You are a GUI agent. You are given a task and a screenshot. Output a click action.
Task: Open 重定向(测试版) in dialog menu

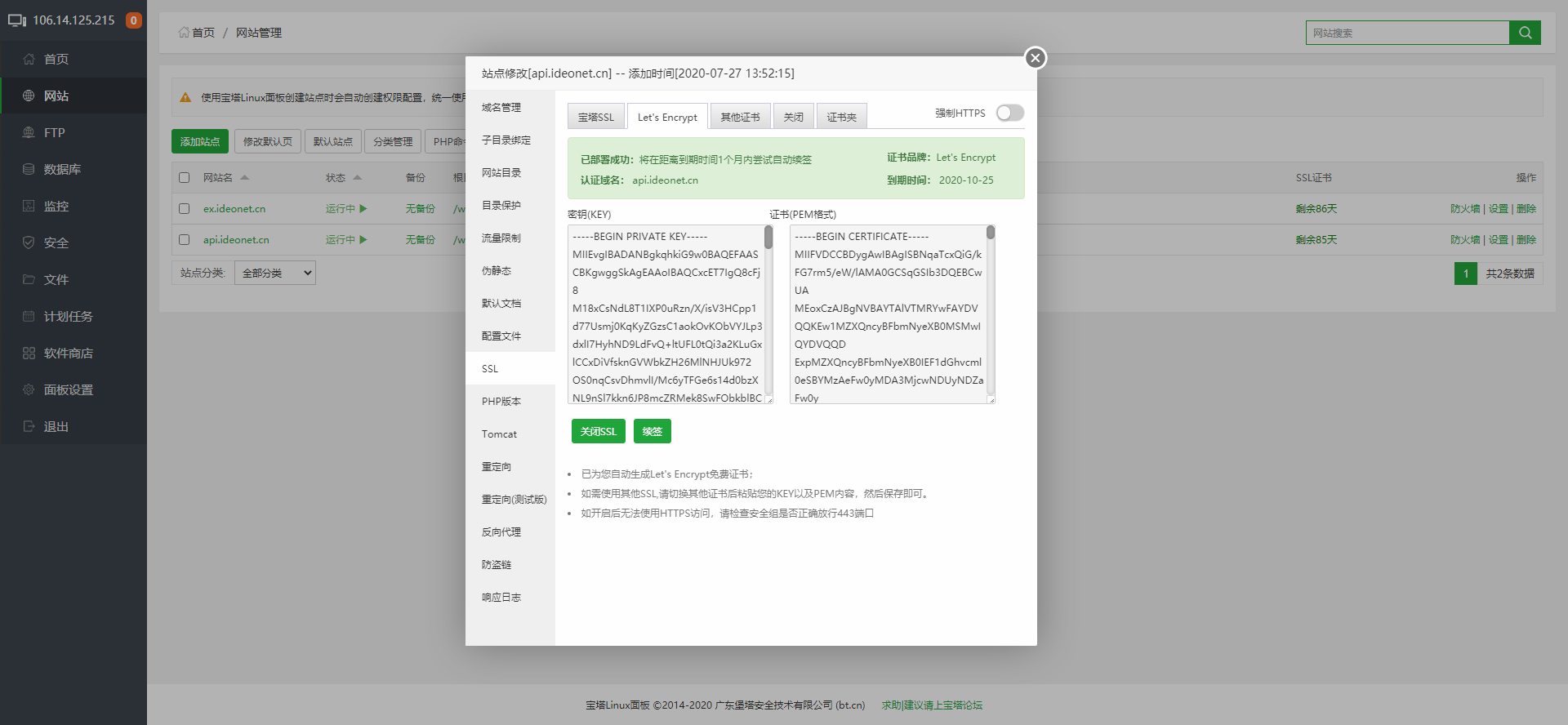point(510,499)
